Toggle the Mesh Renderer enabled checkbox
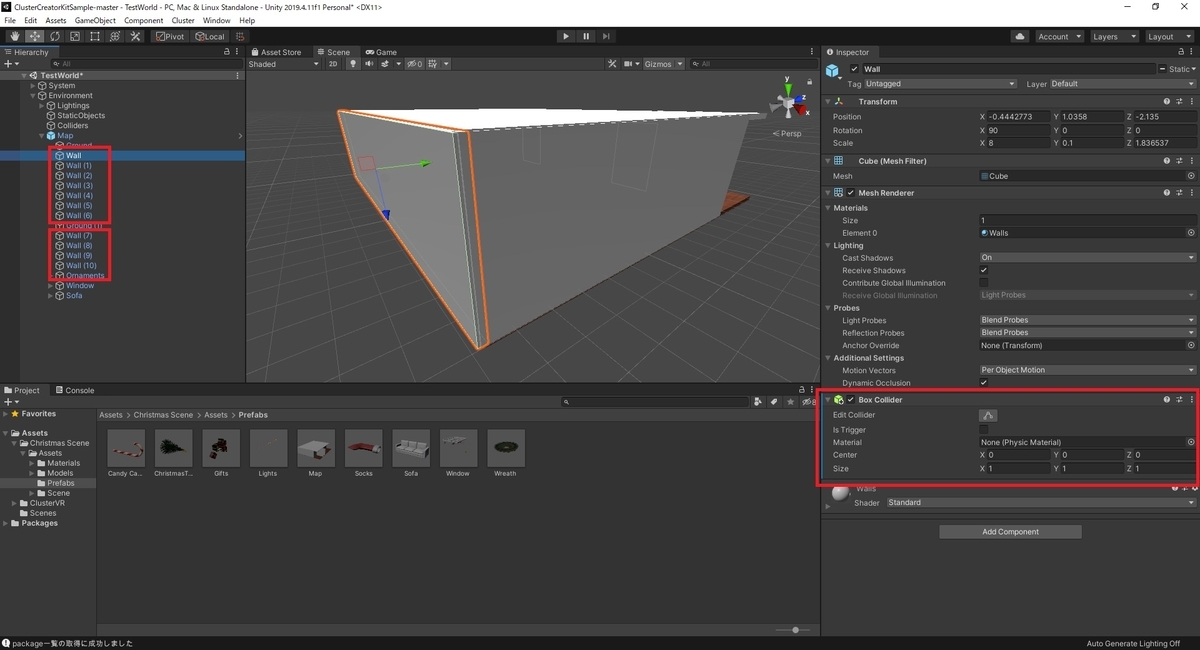The image size is (1200, 650). [x=851, y=193]
